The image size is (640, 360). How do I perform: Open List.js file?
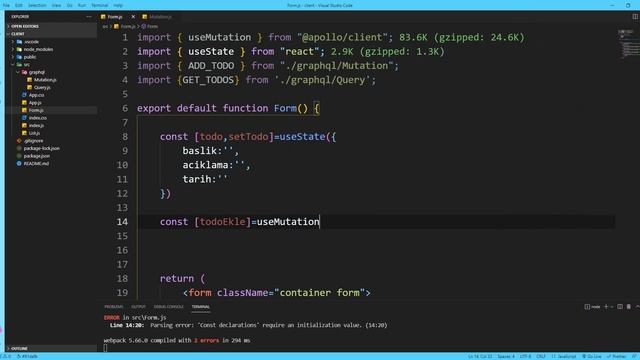(x=34, y=133)
